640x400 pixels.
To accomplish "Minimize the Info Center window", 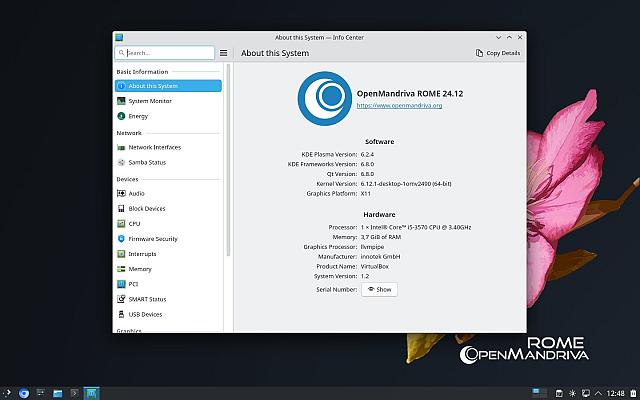I will pos(498,37).
